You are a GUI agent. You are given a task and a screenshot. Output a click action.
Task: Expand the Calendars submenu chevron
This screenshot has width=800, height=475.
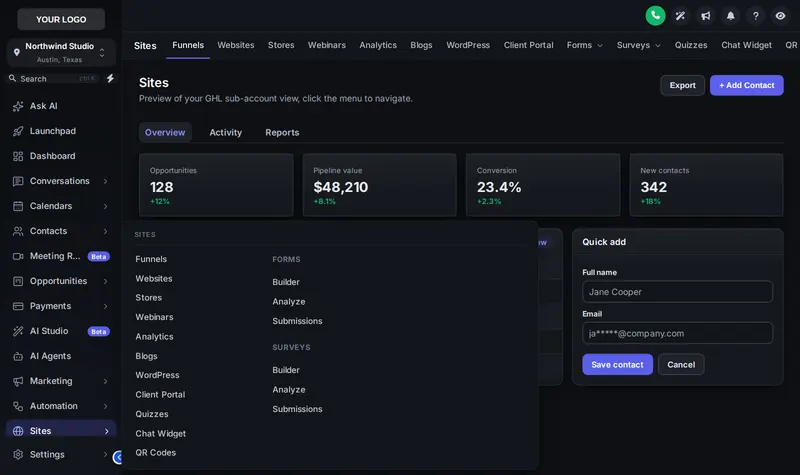point(106,206)
